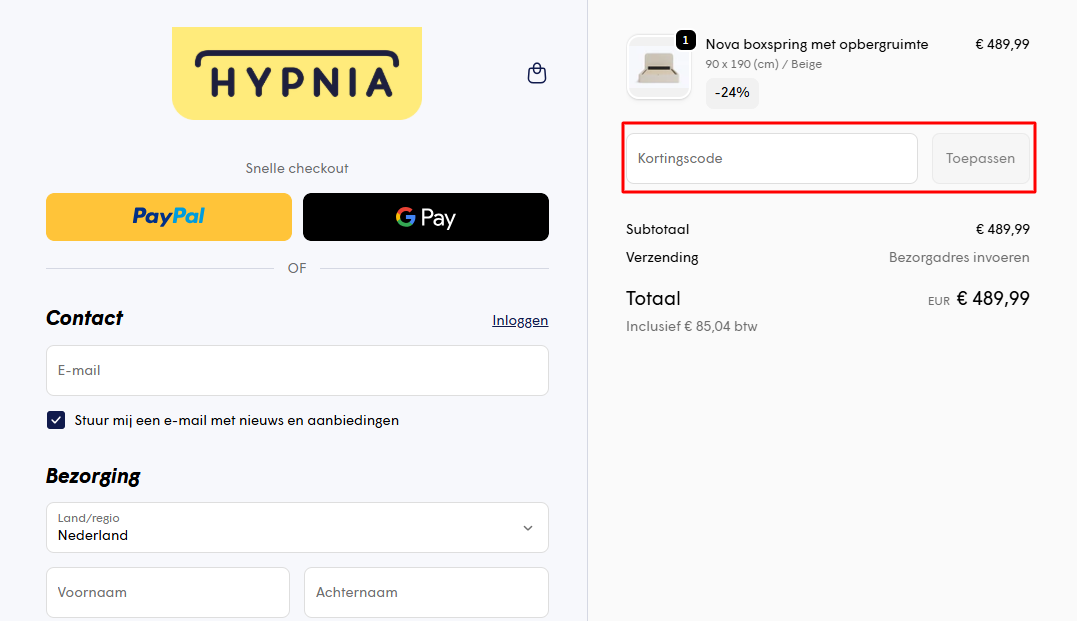Click the Bezorgadres invoeren shipping text
Screen dimensions: 1077x621
959,257
